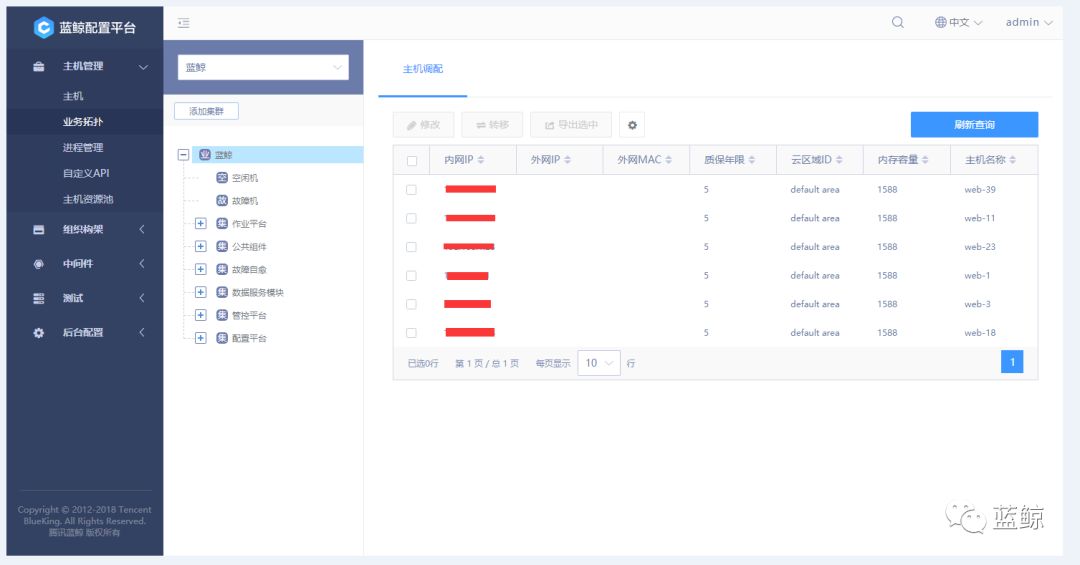The width and height of the screenshot is (1080, 565).
Task: Check the row checkbox for web-23
Action: click(x=411, y=247)
